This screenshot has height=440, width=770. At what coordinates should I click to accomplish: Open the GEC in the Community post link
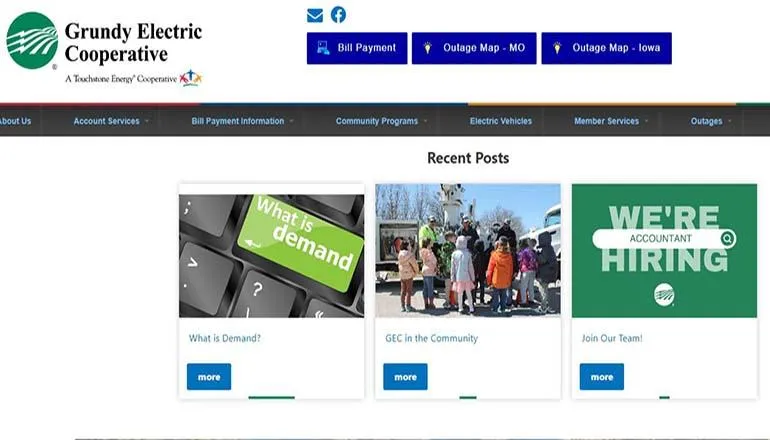pyautogui.click(x=431, y=338)
